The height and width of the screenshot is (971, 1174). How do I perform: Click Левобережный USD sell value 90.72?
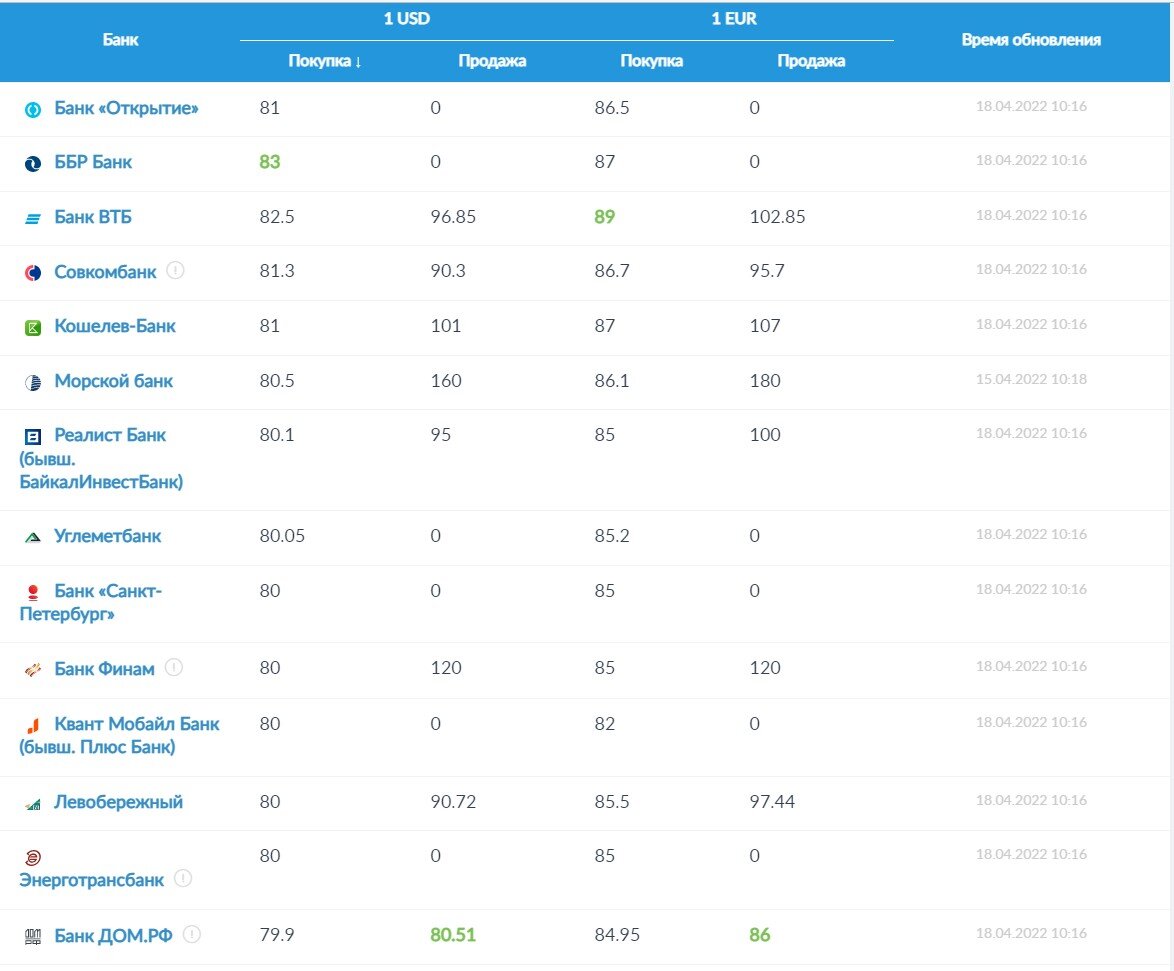point(453,801)
